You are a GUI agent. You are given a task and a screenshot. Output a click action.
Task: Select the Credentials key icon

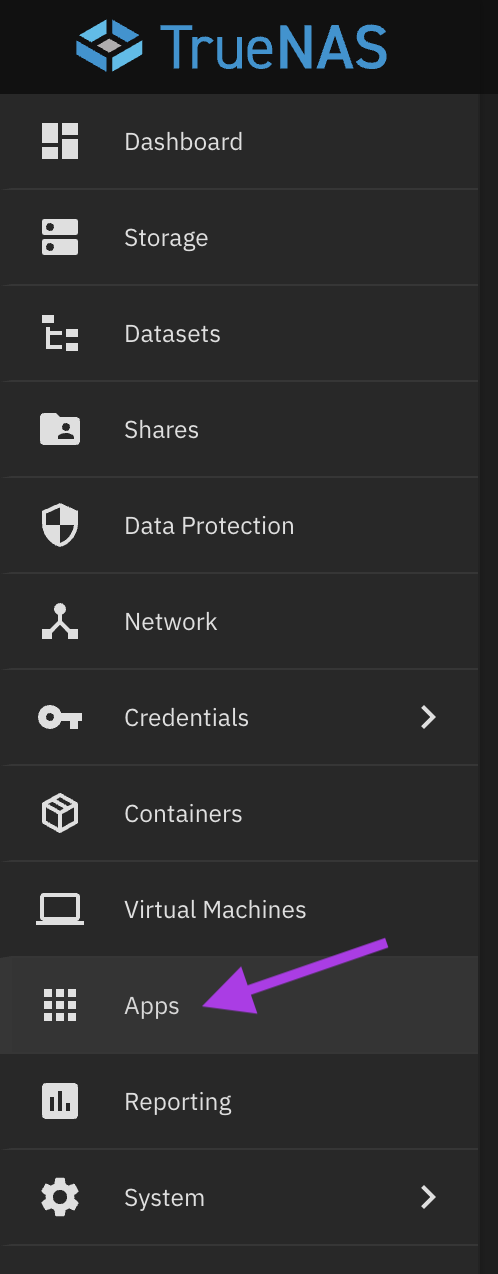(x=60, y=717)
